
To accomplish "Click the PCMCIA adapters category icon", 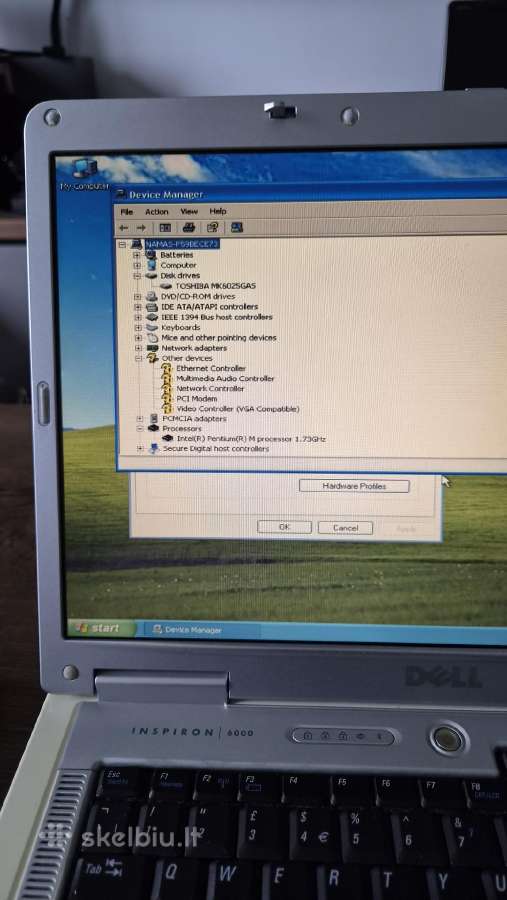I will pos(153,418).
